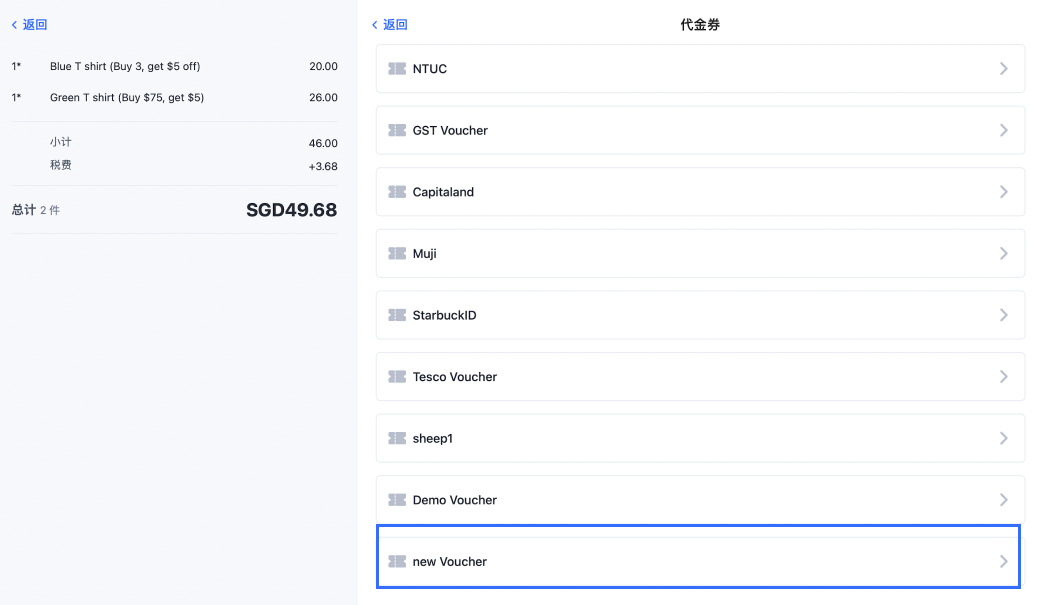Click the 税费 tax label
1038x605 pixels.
(60, 165)
